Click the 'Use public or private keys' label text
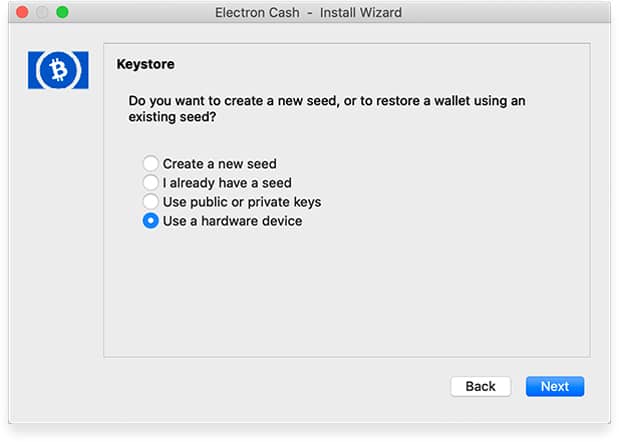 [242, 202]
